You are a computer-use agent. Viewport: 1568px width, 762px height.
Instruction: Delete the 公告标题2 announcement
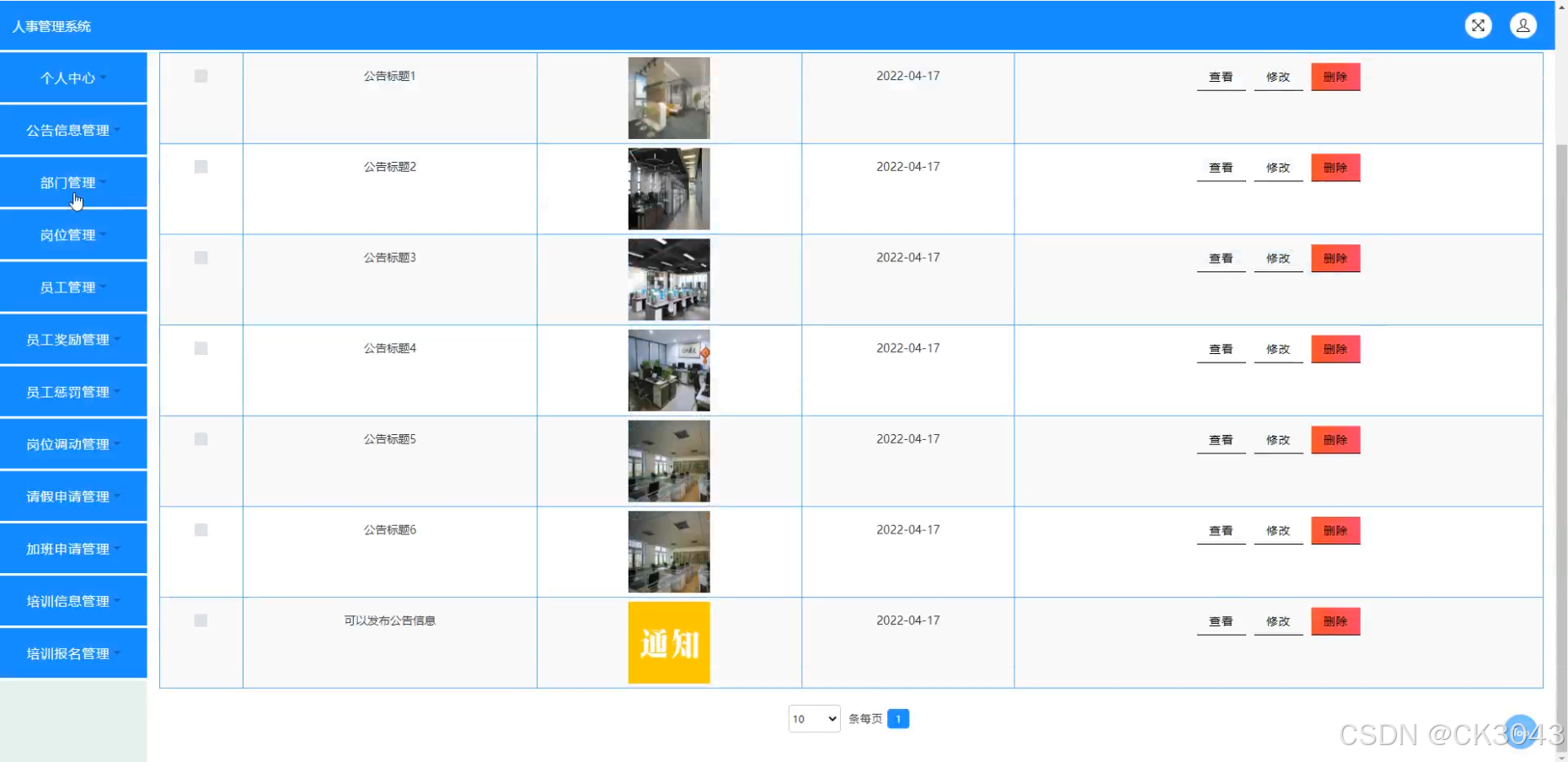coord(1335,168)
